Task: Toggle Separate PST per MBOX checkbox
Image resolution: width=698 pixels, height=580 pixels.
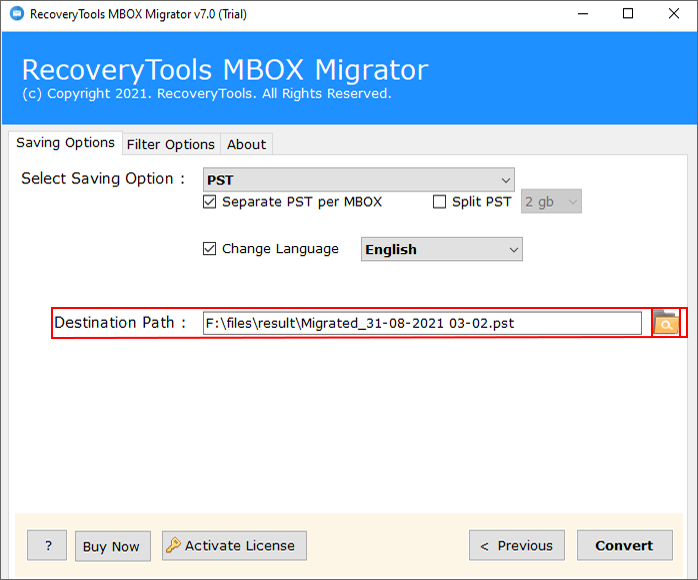Action: [209, 202]
